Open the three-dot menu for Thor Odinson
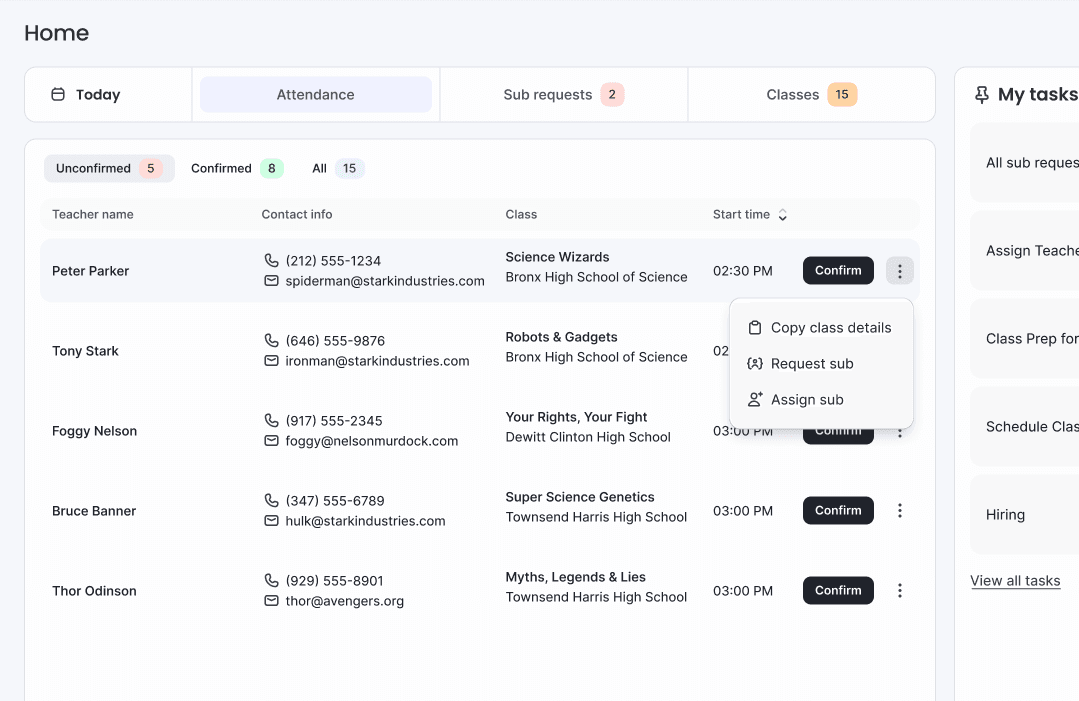Image resolution: width=1079 pixels, height=701 pixels. click(899, 590)
